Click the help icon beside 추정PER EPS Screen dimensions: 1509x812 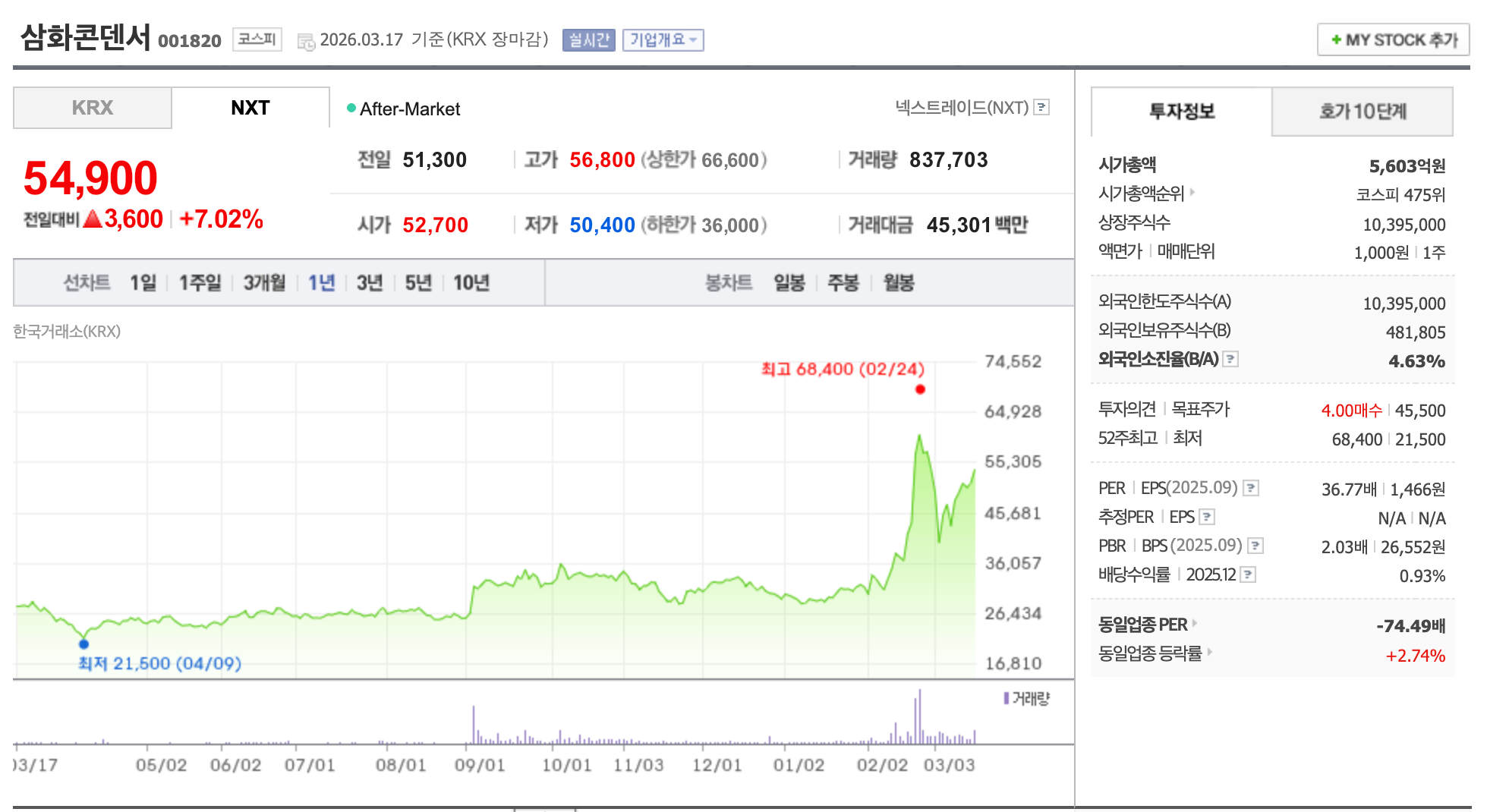[x=1207, y=517]
